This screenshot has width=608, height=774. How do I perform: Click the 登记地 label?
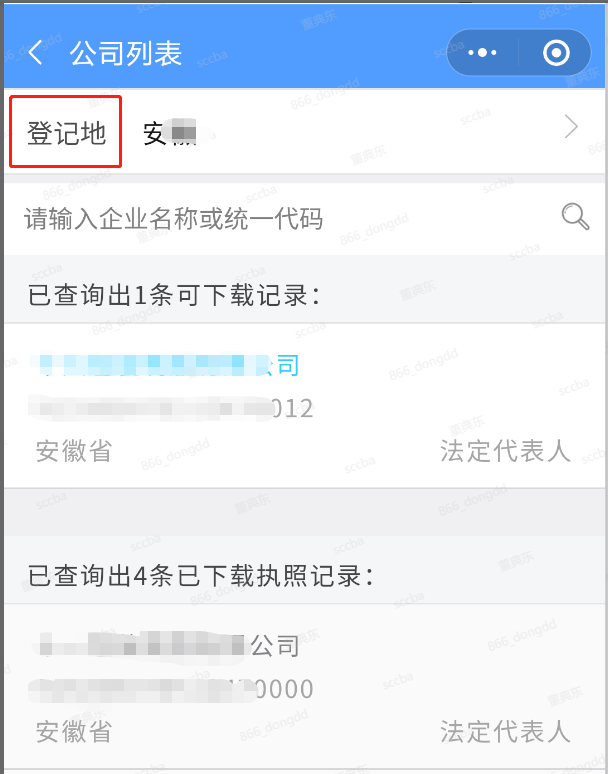tap(66, 133)
